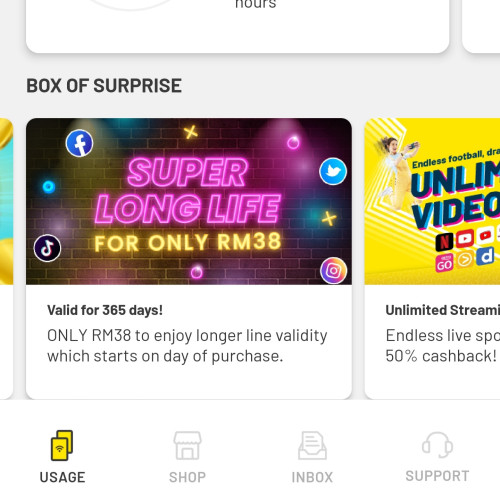Switch to the SHOP tab label
The image size is (500, 500).
pyautogui.click(x=187, y=477)
